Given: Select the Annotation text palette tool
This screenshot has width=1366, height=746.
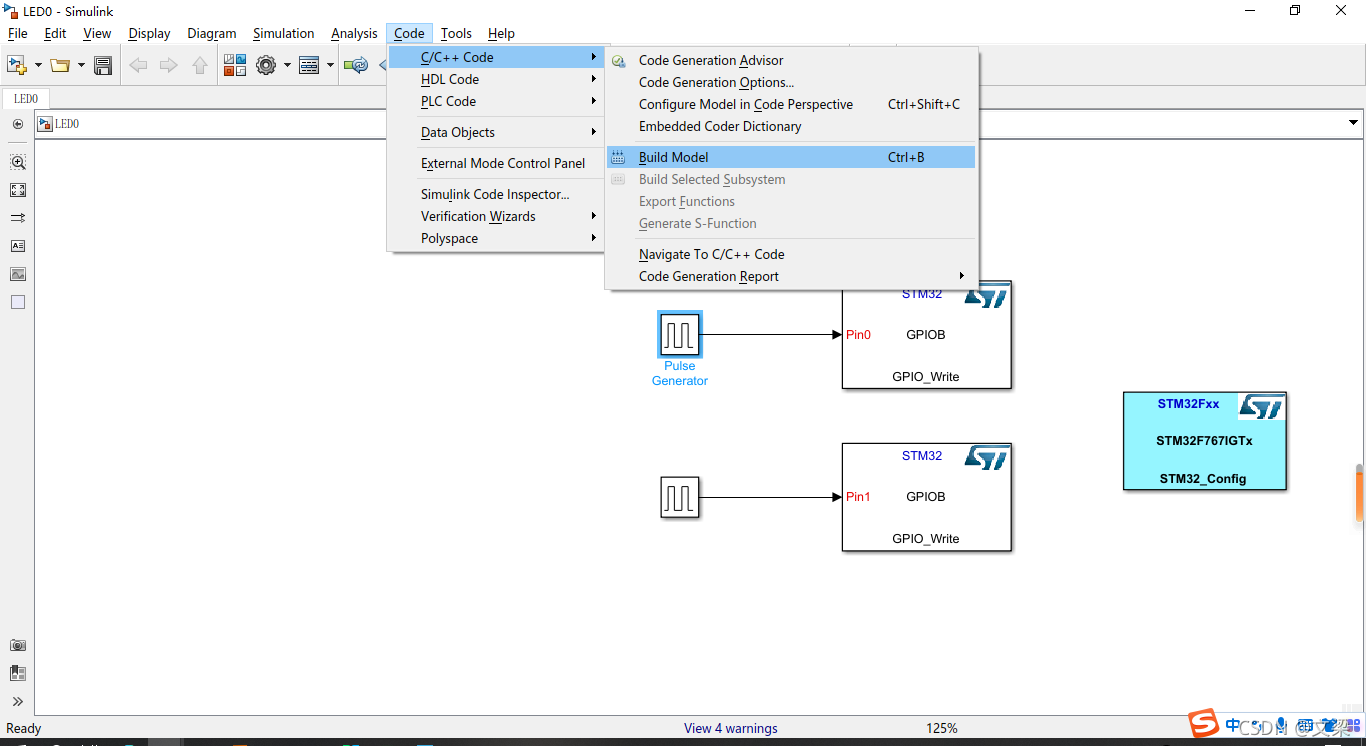Looking at the screenshot, I should (x=17, y=245).
